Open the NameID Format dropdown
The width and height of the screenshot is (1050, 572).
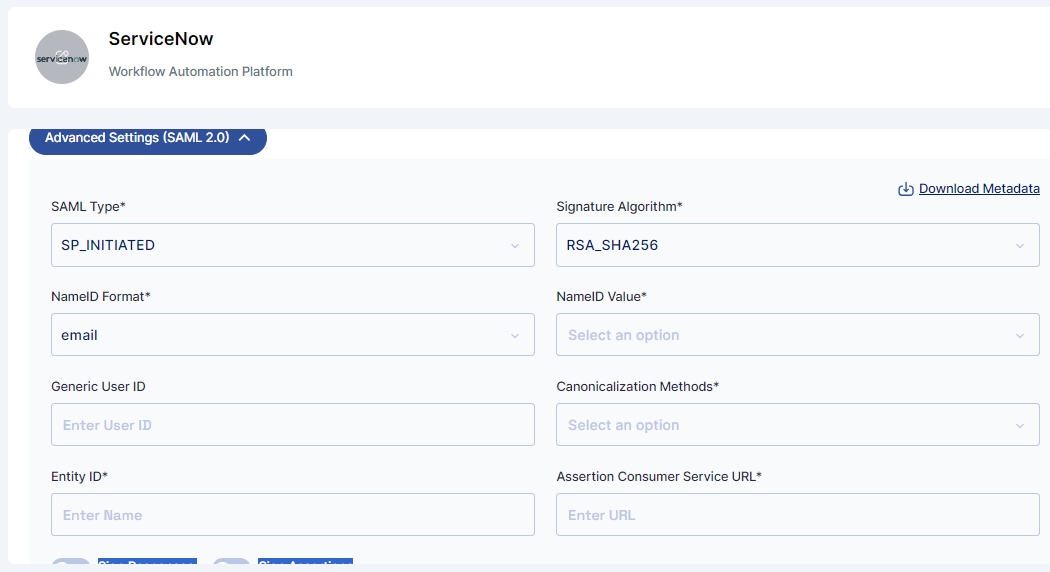(x=293, y=335)
